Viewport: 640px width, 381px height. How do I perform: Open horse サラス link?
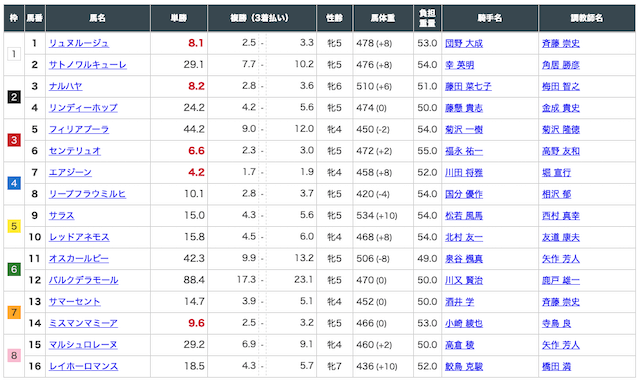click(x=62, y=216)
